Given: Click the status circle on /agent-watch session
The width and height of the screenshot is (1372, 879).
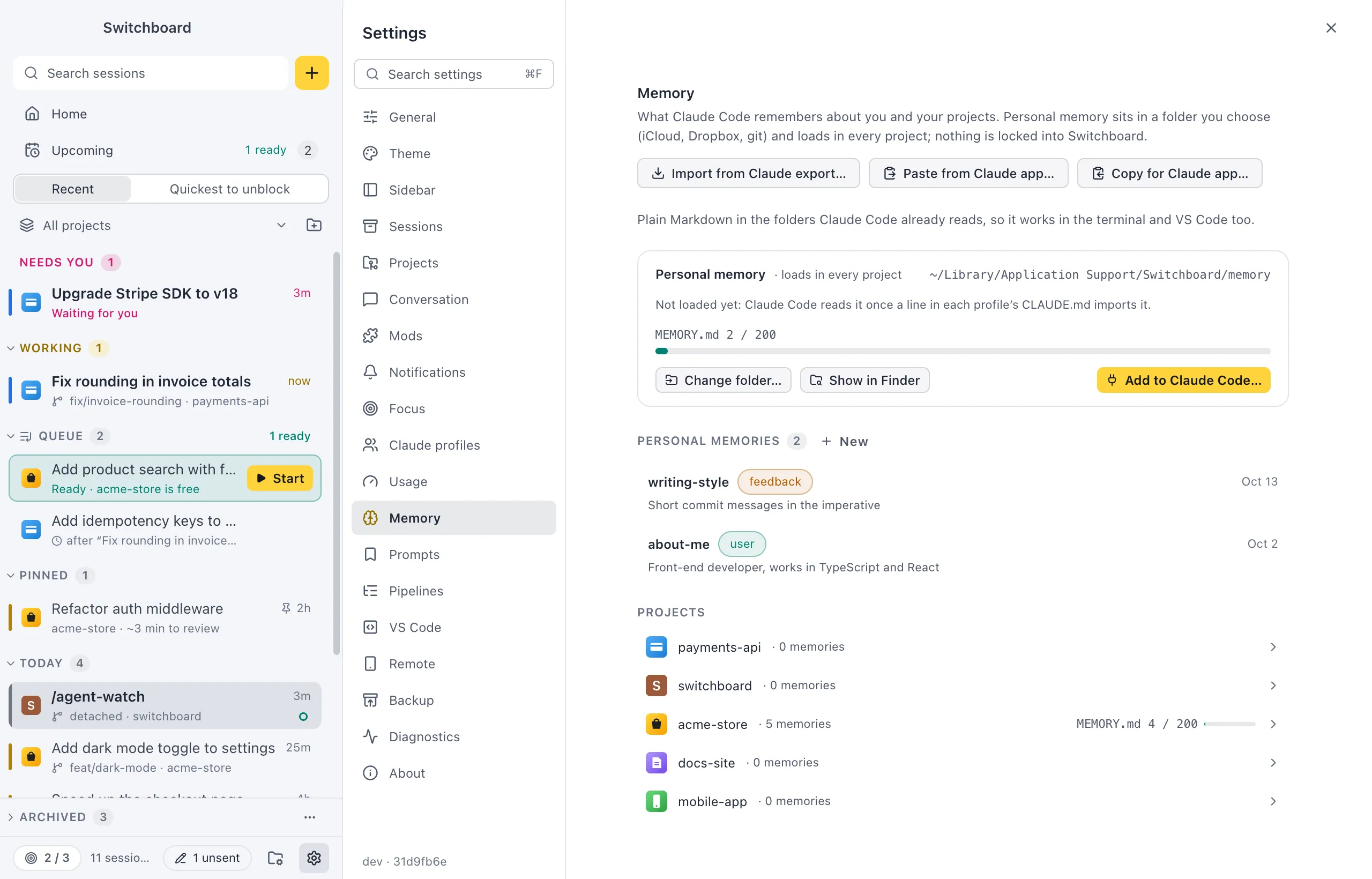Looking at the screenshot, I should point(303,716).
